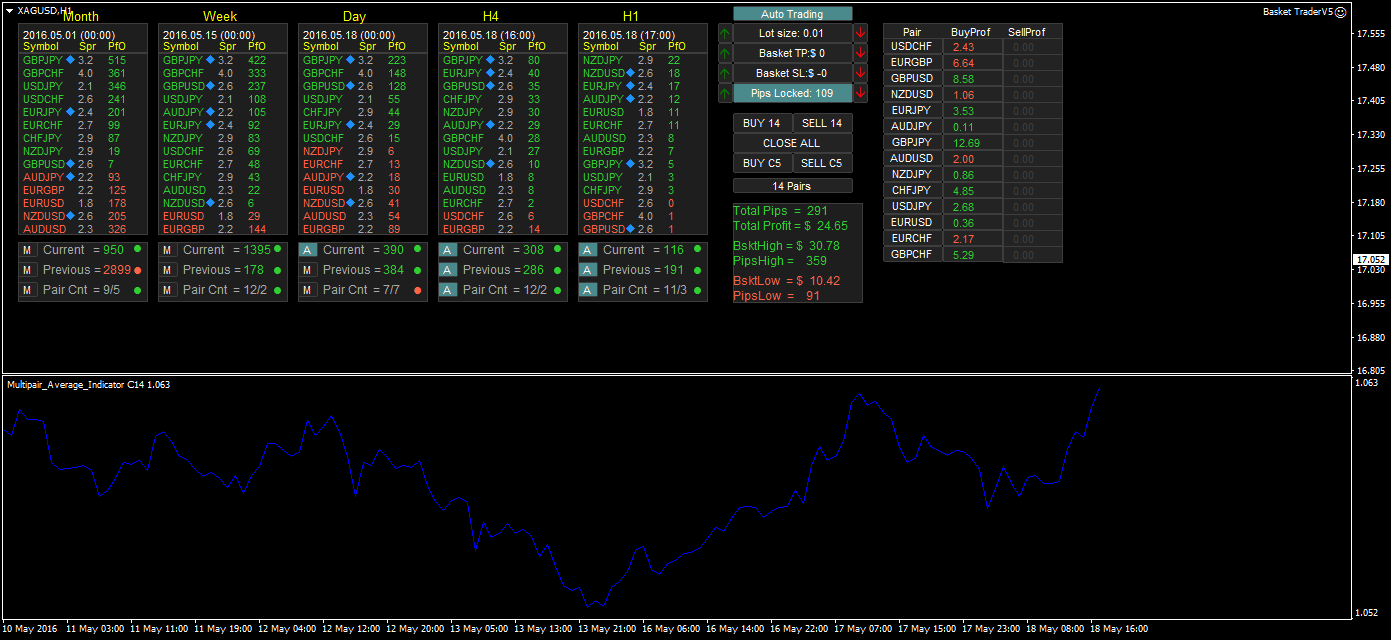
Task: Toggle the M button beside Month Current
Action: [x=28, y=250]
